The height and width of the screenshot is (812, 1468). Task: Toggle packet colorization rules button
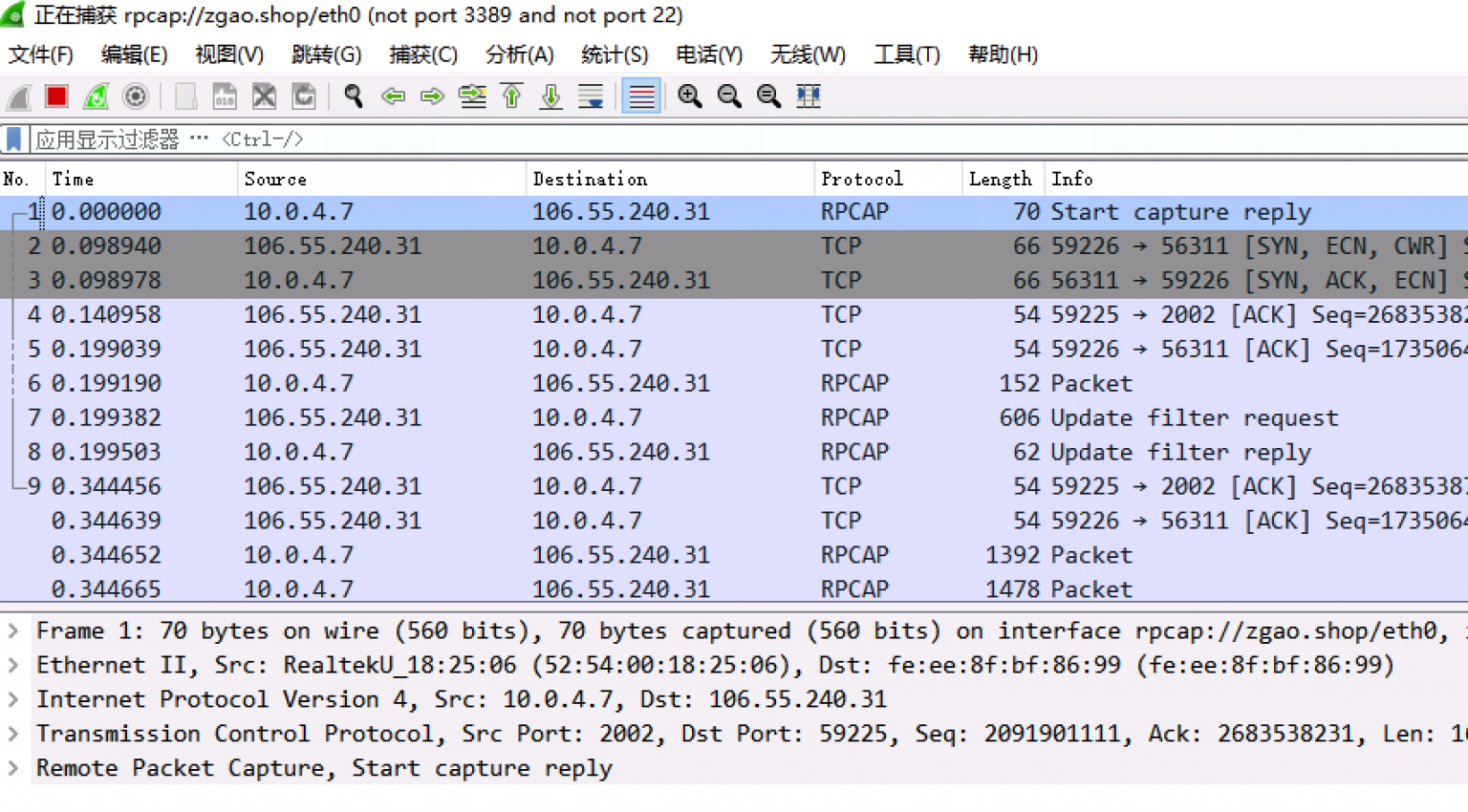641,96
